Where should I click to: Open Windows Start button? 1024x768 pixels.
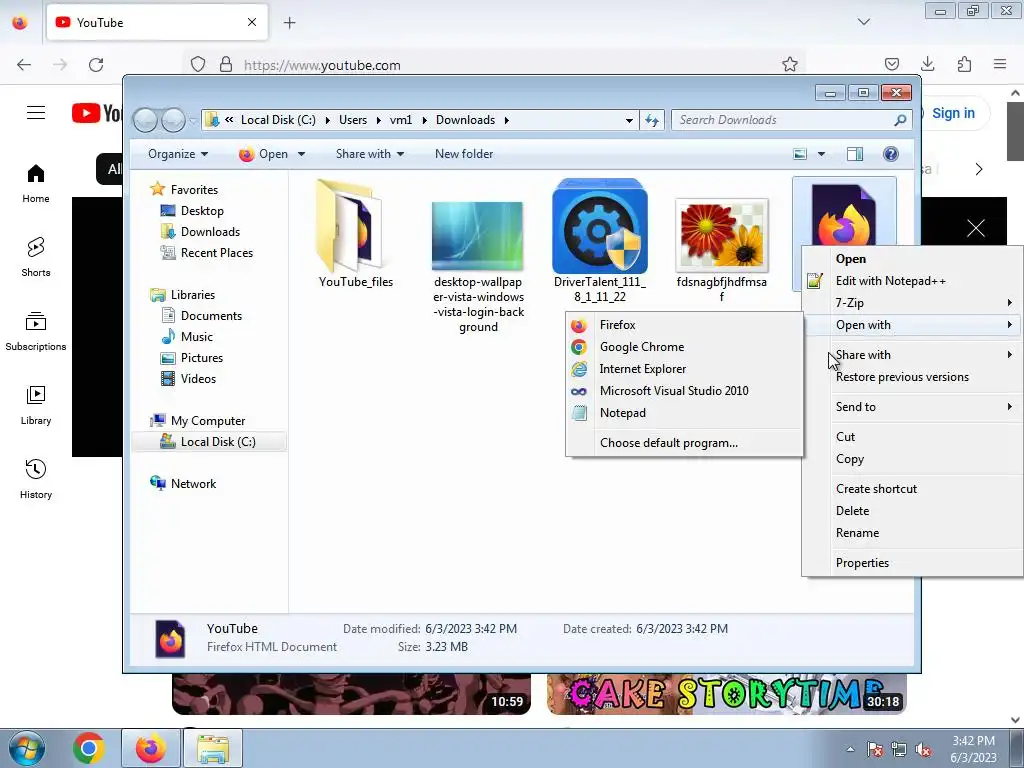27,748
